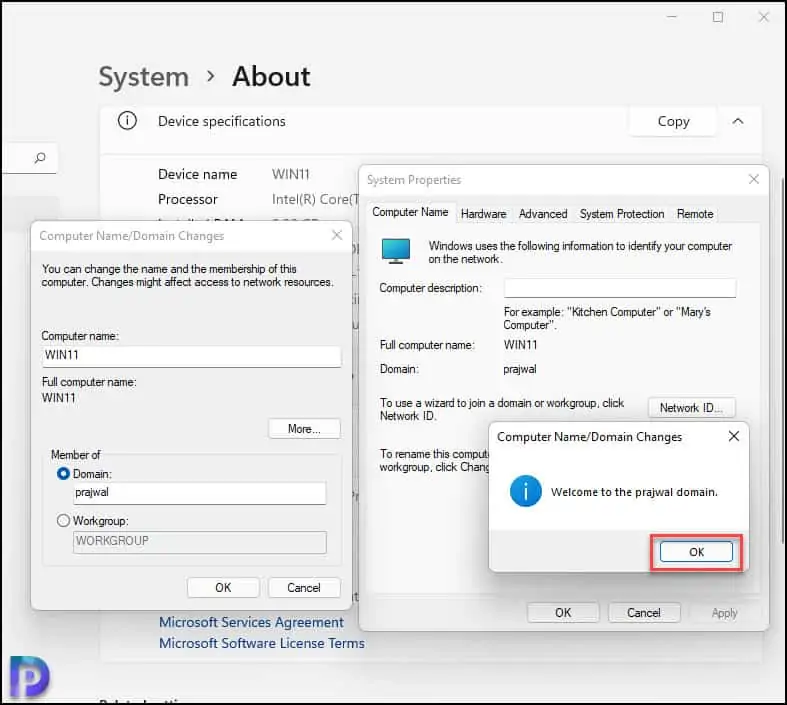Click the Device specifications info icon

tap(127, 121)
